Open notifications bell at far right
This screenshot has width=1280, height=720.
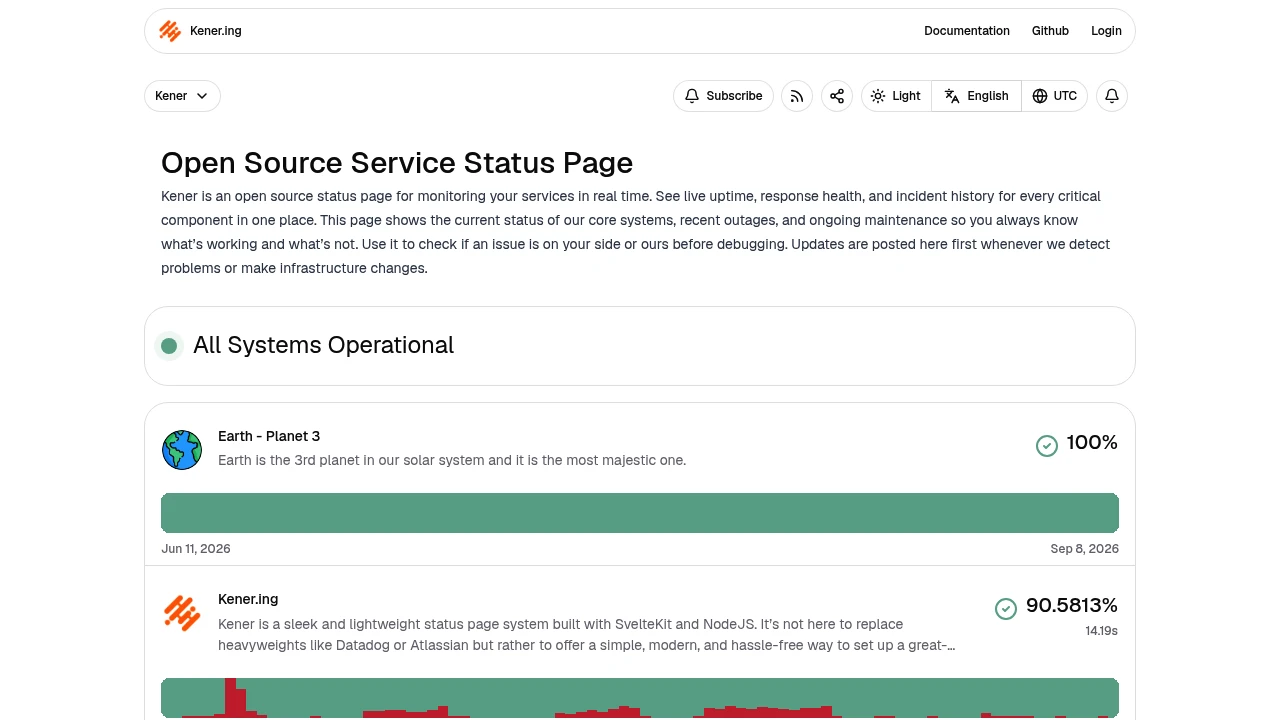1112,96
